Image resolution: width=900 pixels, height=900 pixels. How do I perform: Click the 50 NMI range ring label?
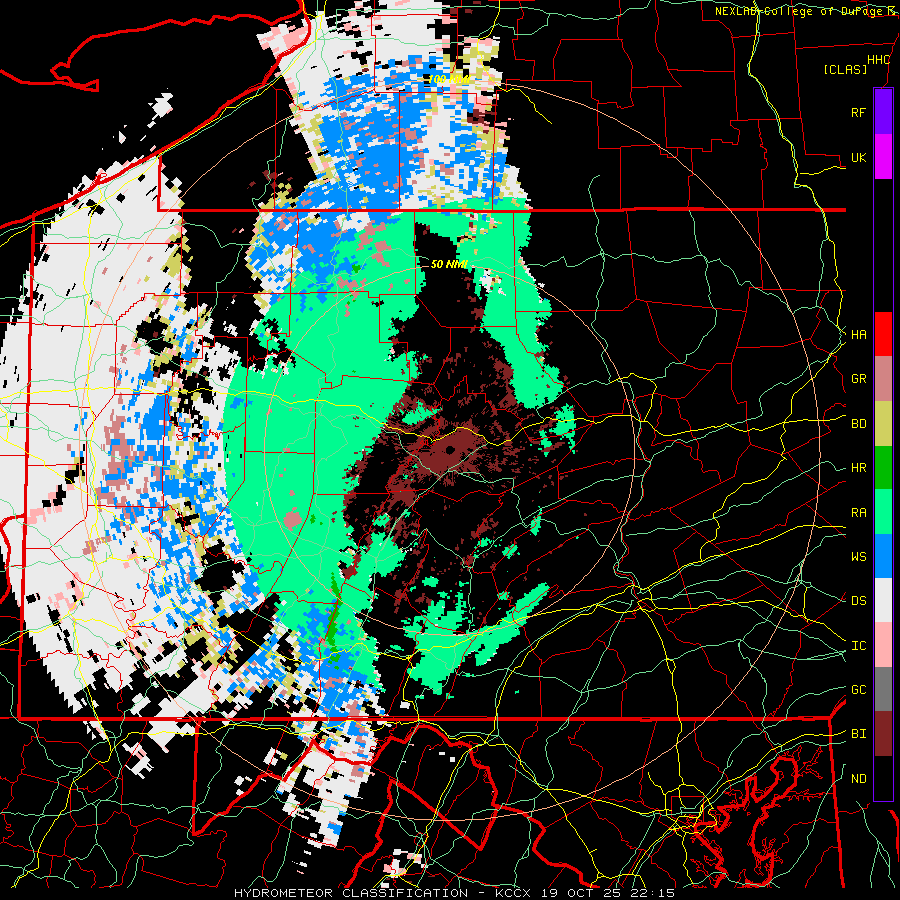pyautogui.click(x=449, y=264)
